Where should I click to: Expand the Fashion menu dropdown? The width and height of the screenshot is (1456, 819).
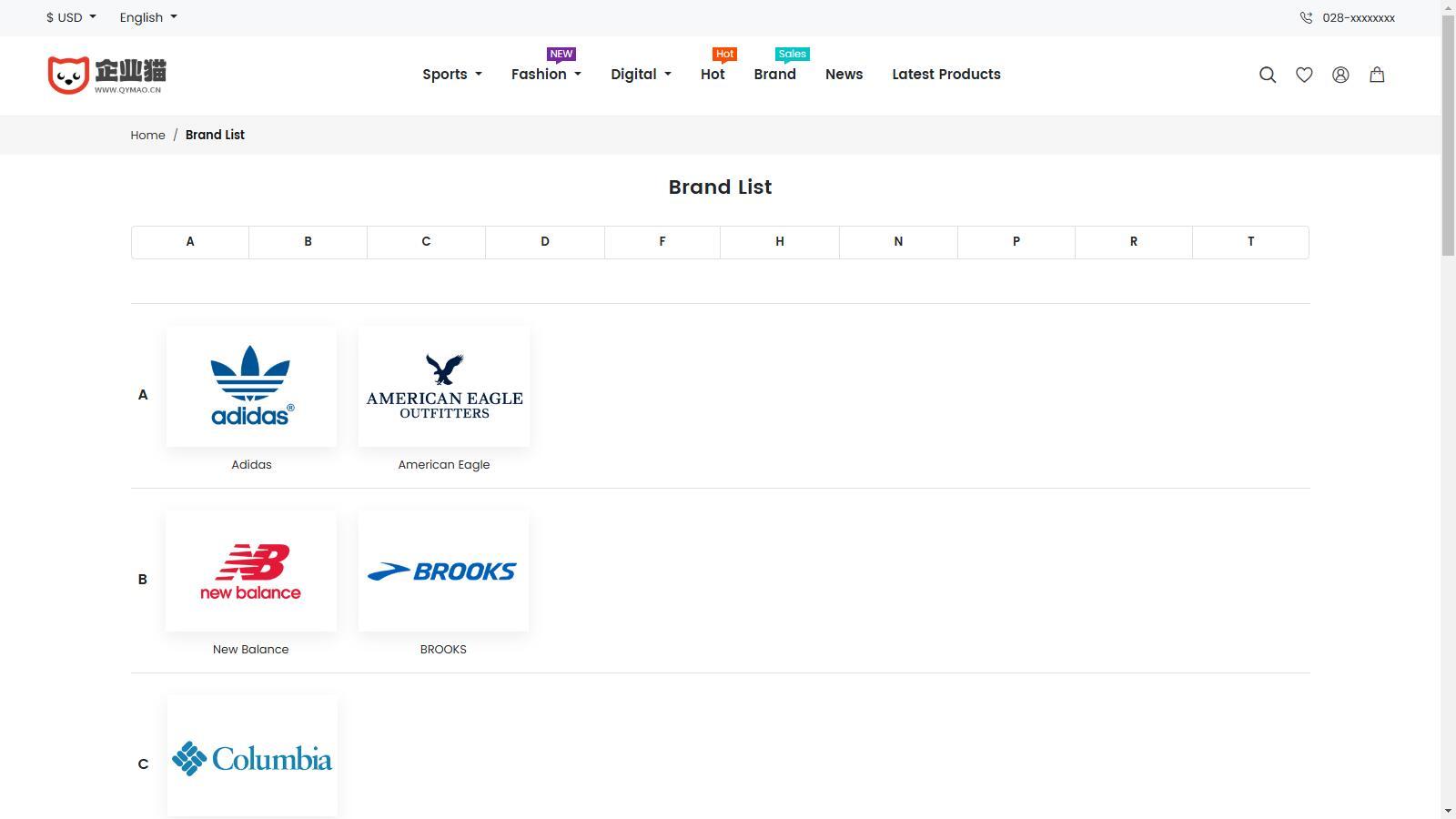click(546, 75)
